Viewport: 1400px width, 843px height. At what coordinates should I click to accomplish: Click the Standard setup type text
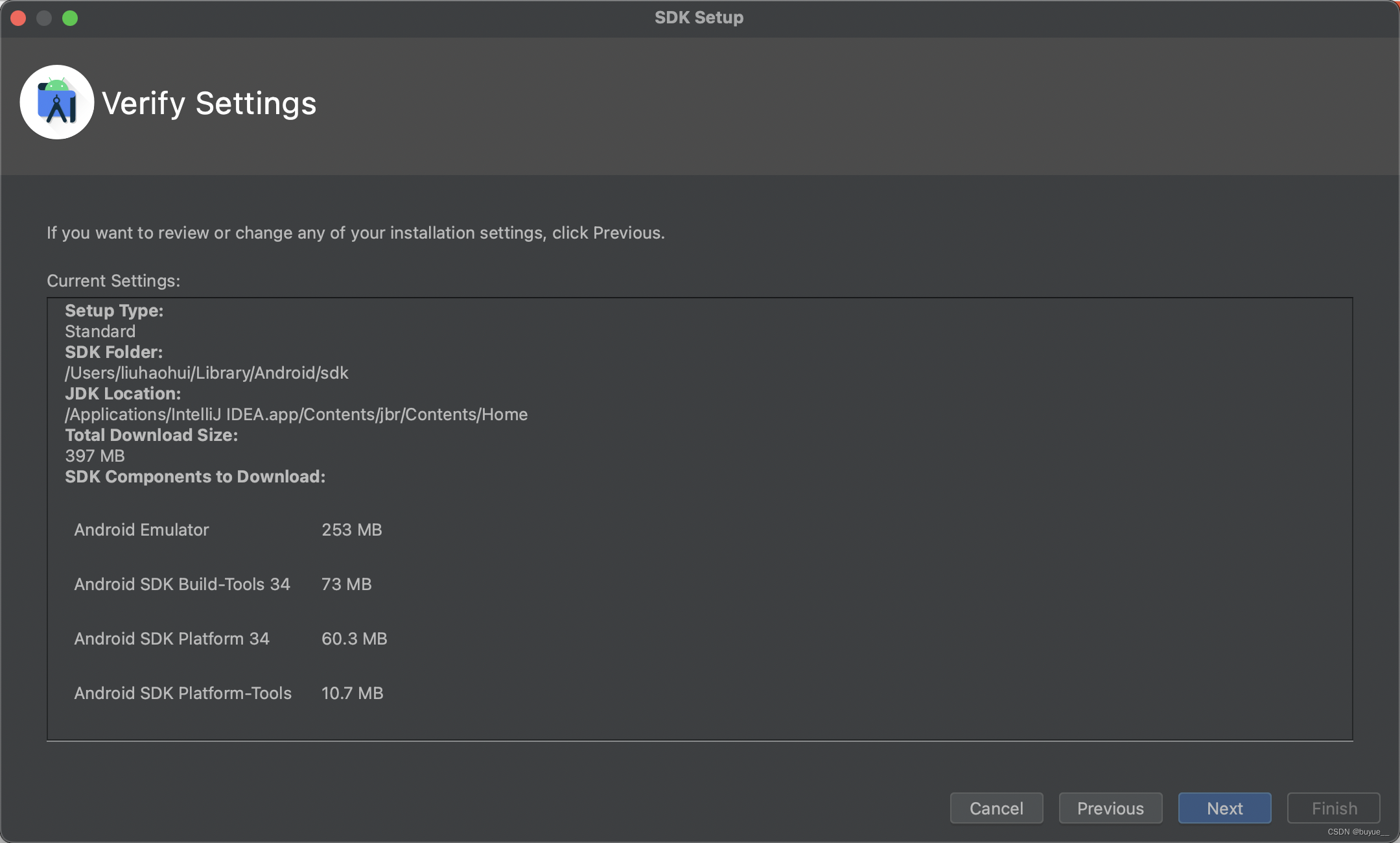click(x=100, y=331)
